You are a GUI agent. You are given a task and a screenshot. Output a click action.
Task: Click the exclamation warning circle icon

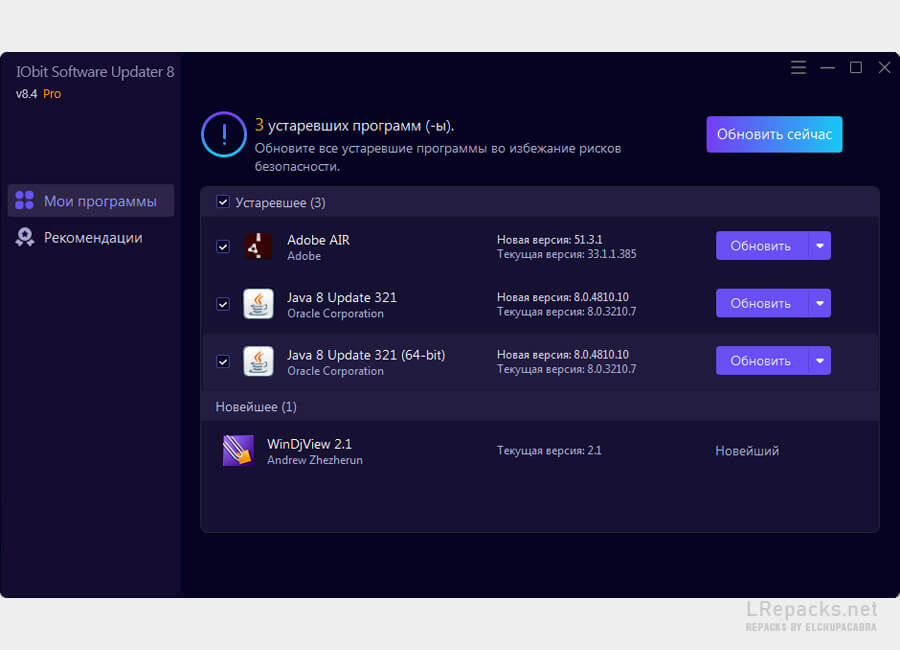[x=224, y=134]
